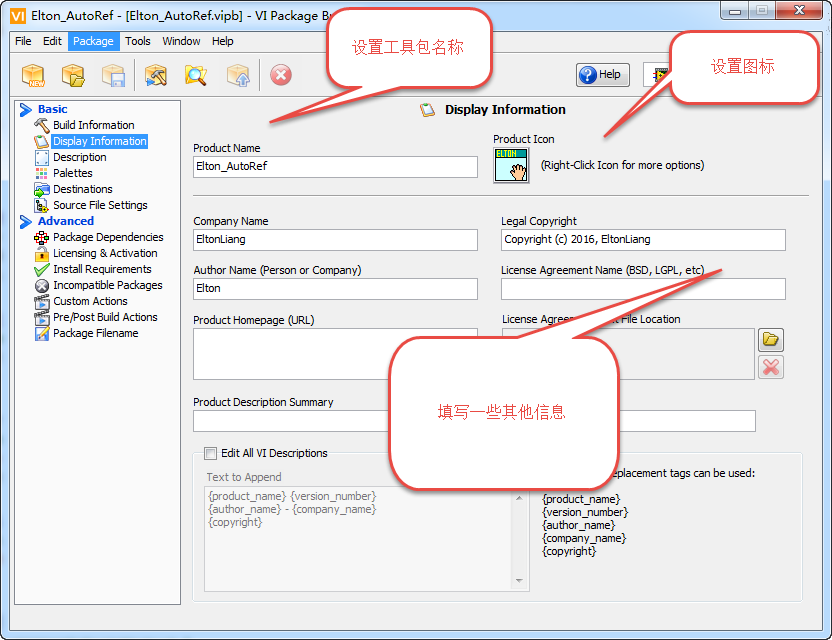Open the File menu
The height and width of the screenshot is (640, 832).
23,41
